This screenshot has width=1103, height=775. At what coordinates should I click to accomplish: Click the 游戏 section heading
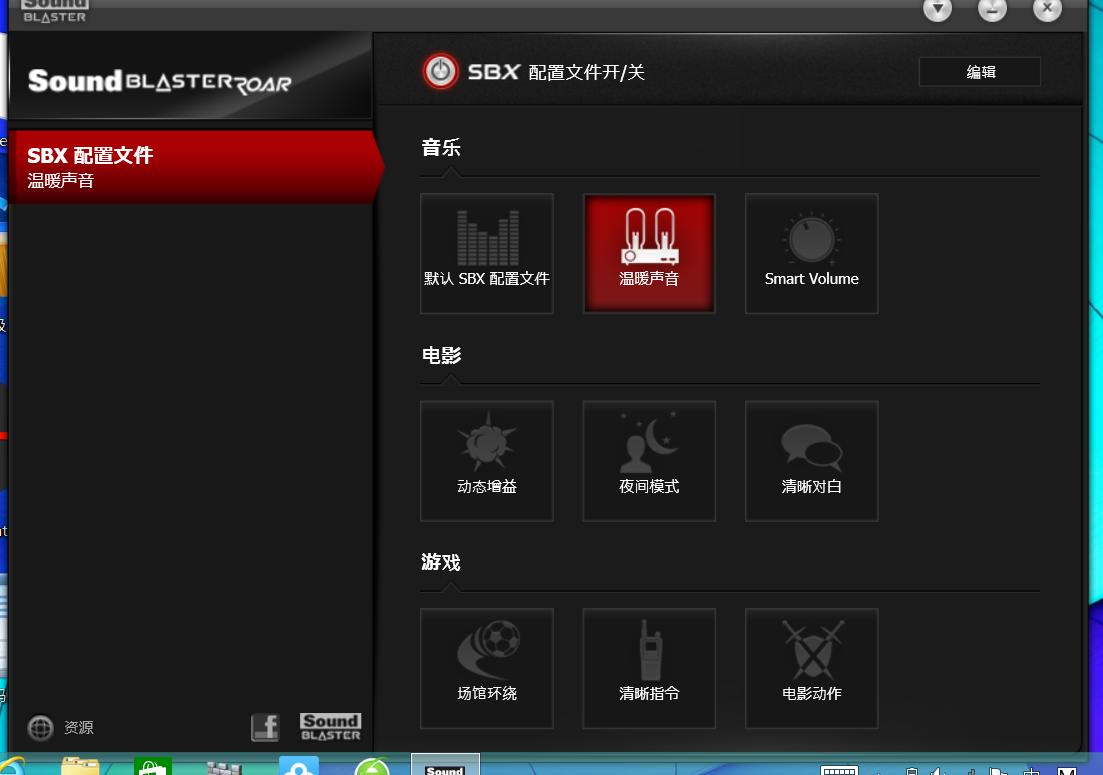441,563
